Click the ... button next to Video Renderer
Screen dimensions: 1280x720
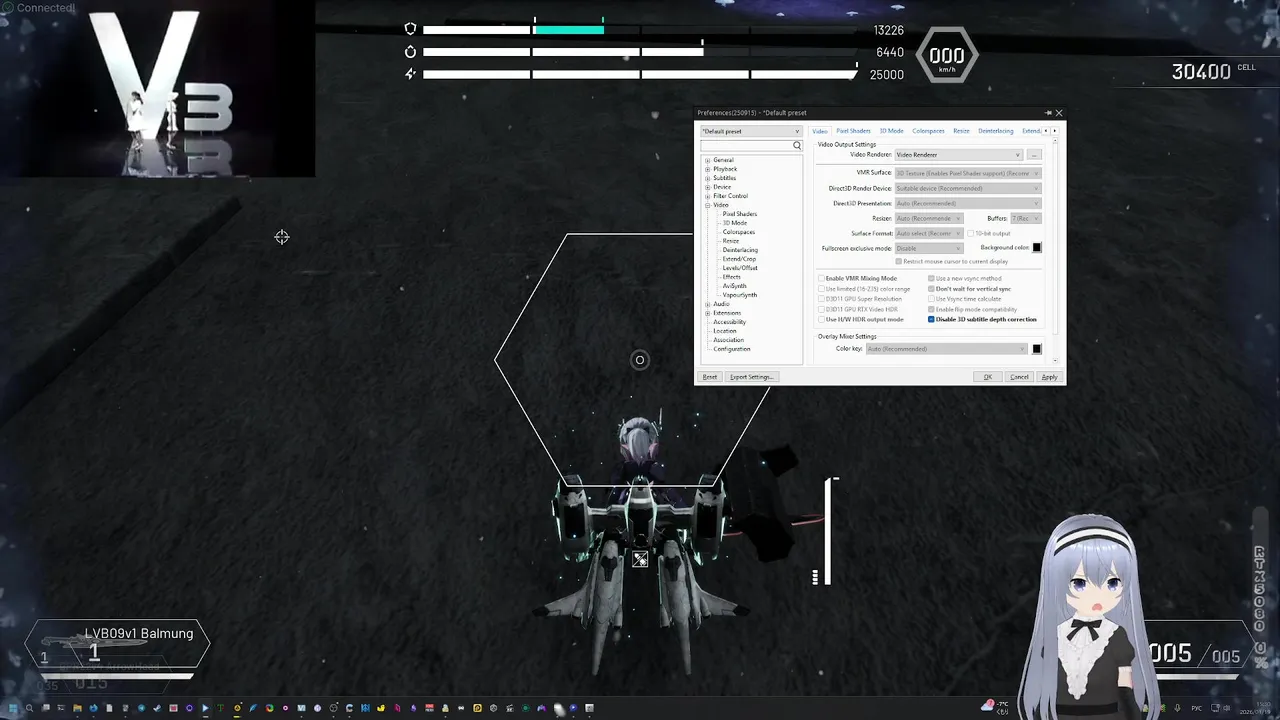point(1034,155)
